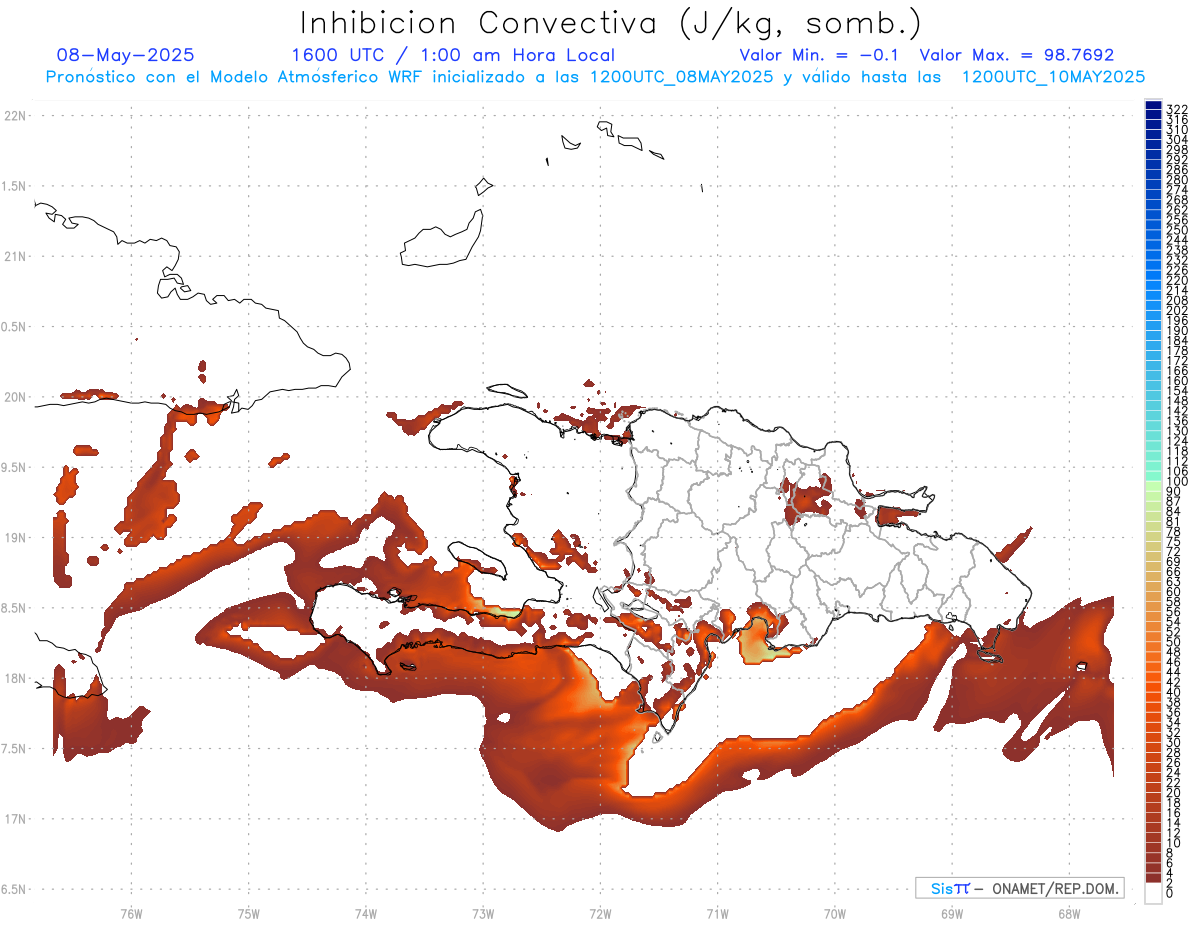Click the 'Valor Max. = 98.7692' readout
The image size is (1200, 927).
1016,55
